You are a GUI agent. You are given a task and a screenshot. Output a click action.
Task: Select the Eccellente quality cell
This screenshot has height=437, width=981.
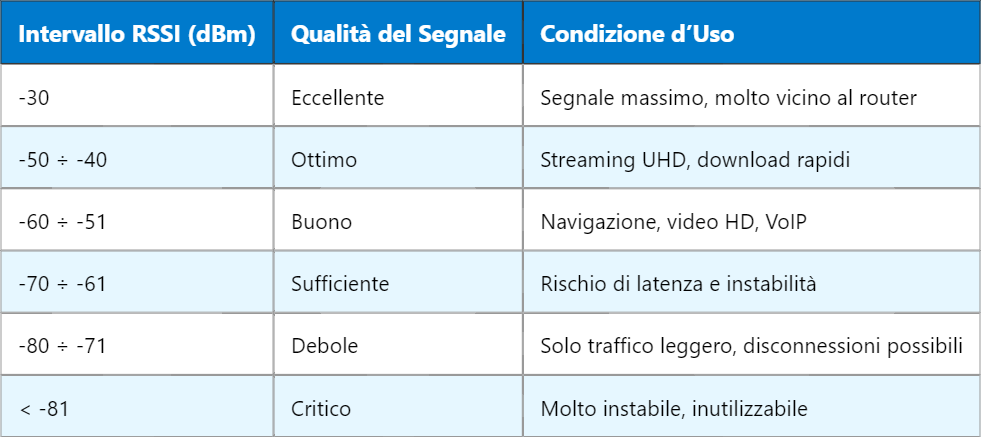[338, 97]
